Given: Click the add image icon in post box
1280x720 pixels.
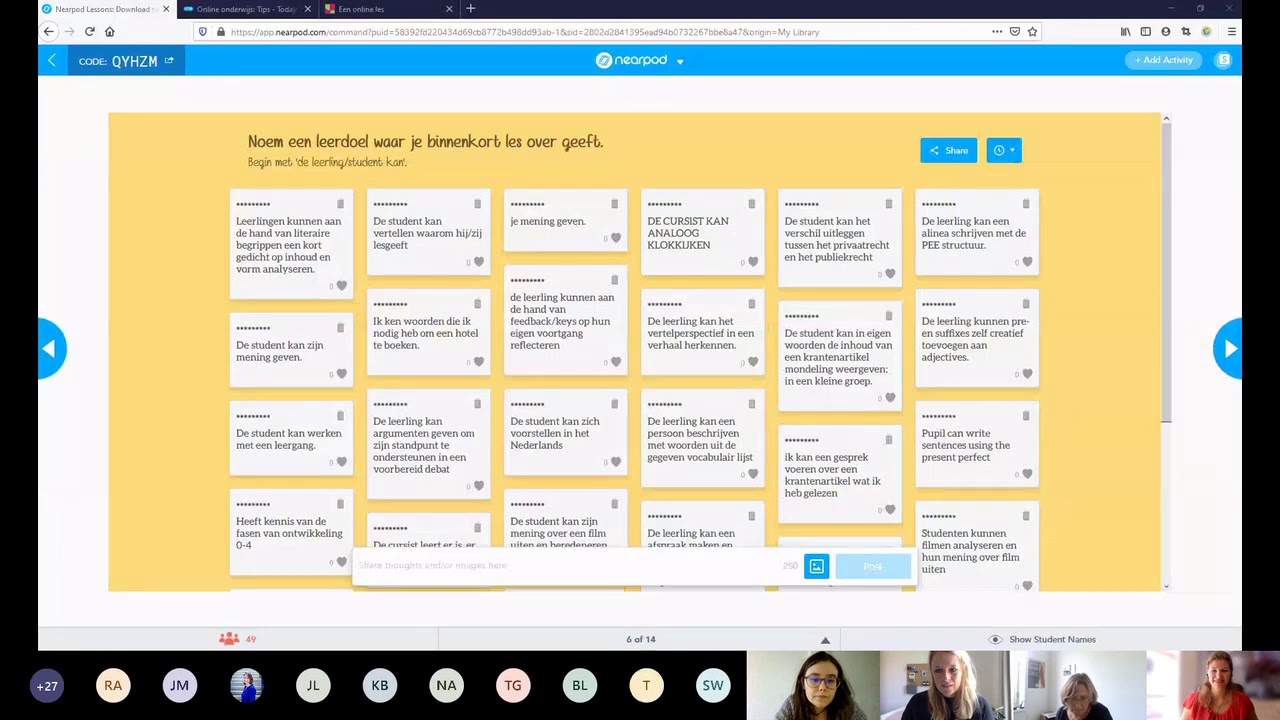Looking at the screenshot, I should 817,567.
